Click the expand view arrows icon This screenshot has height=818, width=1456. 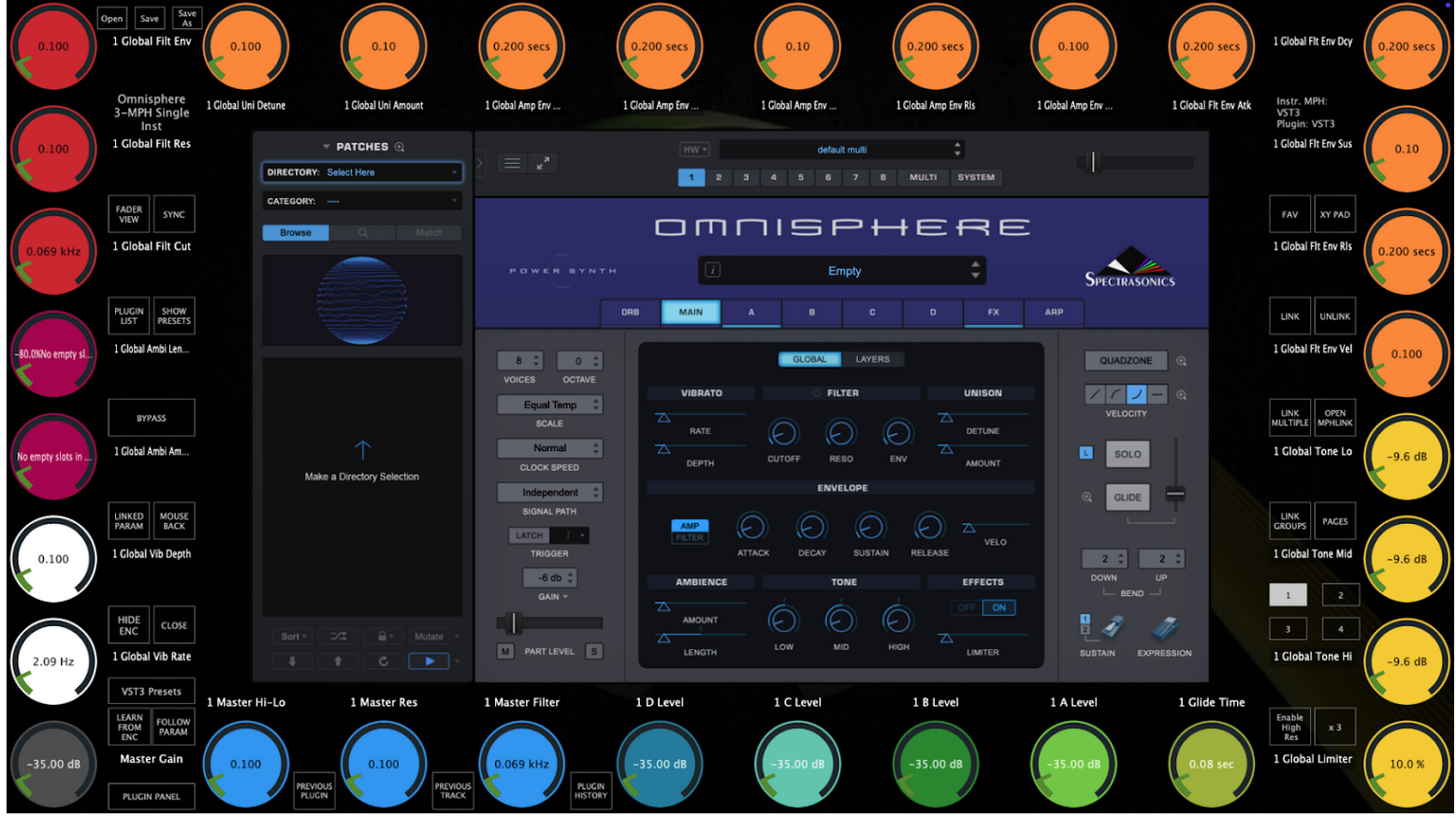click(x=544, y=163)
